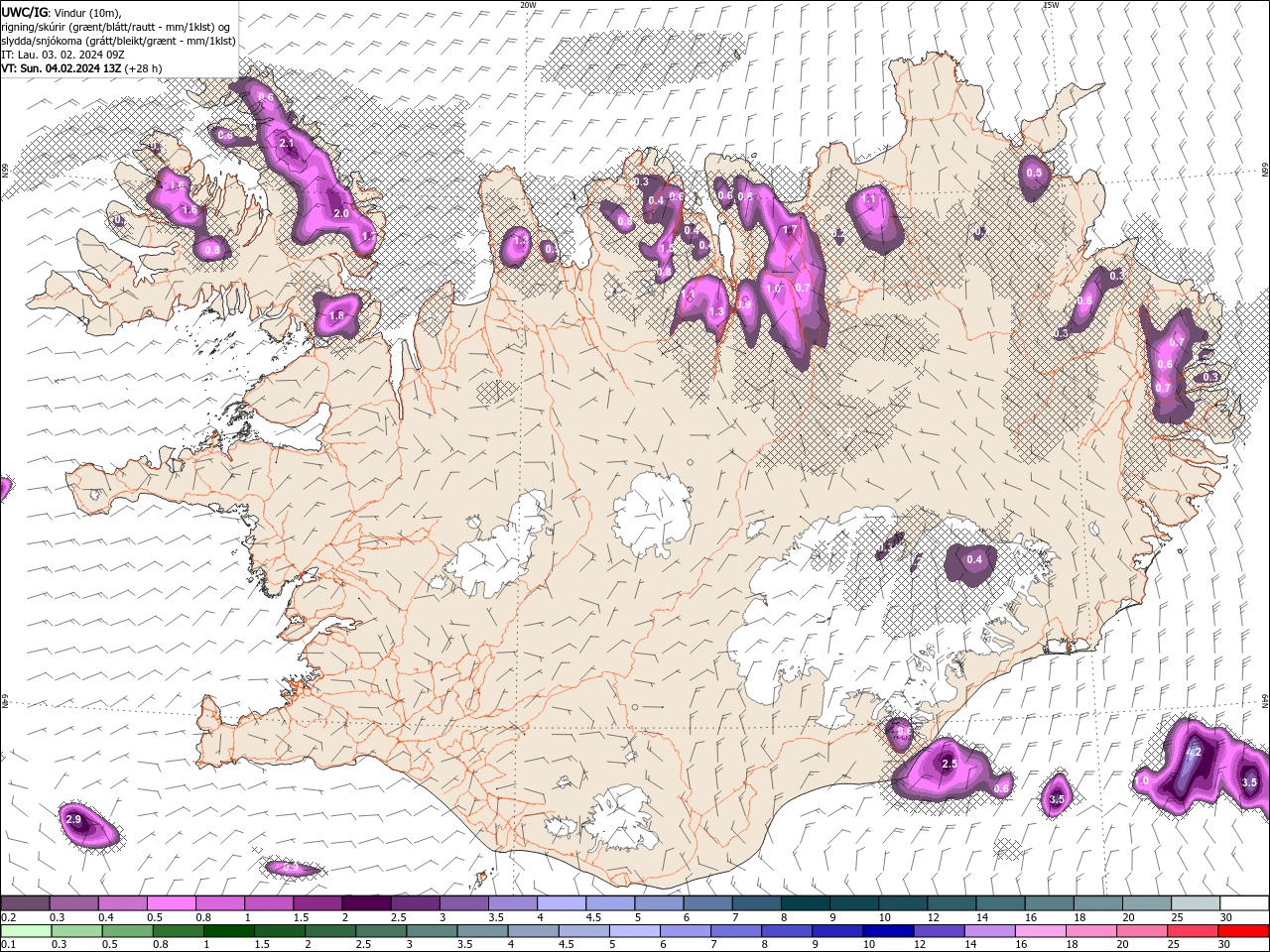Select the 12 swatch in upper legend row
This screenshot has height=952, width=1270.
coord(951,903)
